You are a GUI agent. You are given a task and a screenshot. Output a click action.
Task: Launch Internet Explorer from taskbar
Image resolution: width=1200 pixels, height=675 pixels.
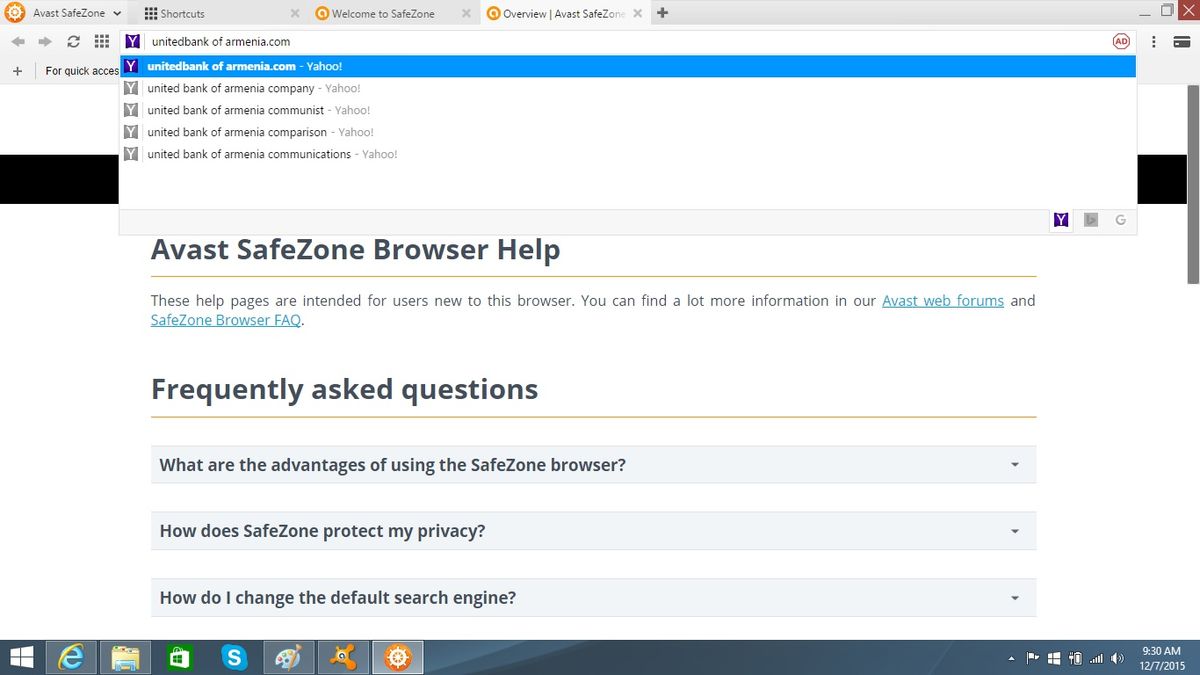72,657
